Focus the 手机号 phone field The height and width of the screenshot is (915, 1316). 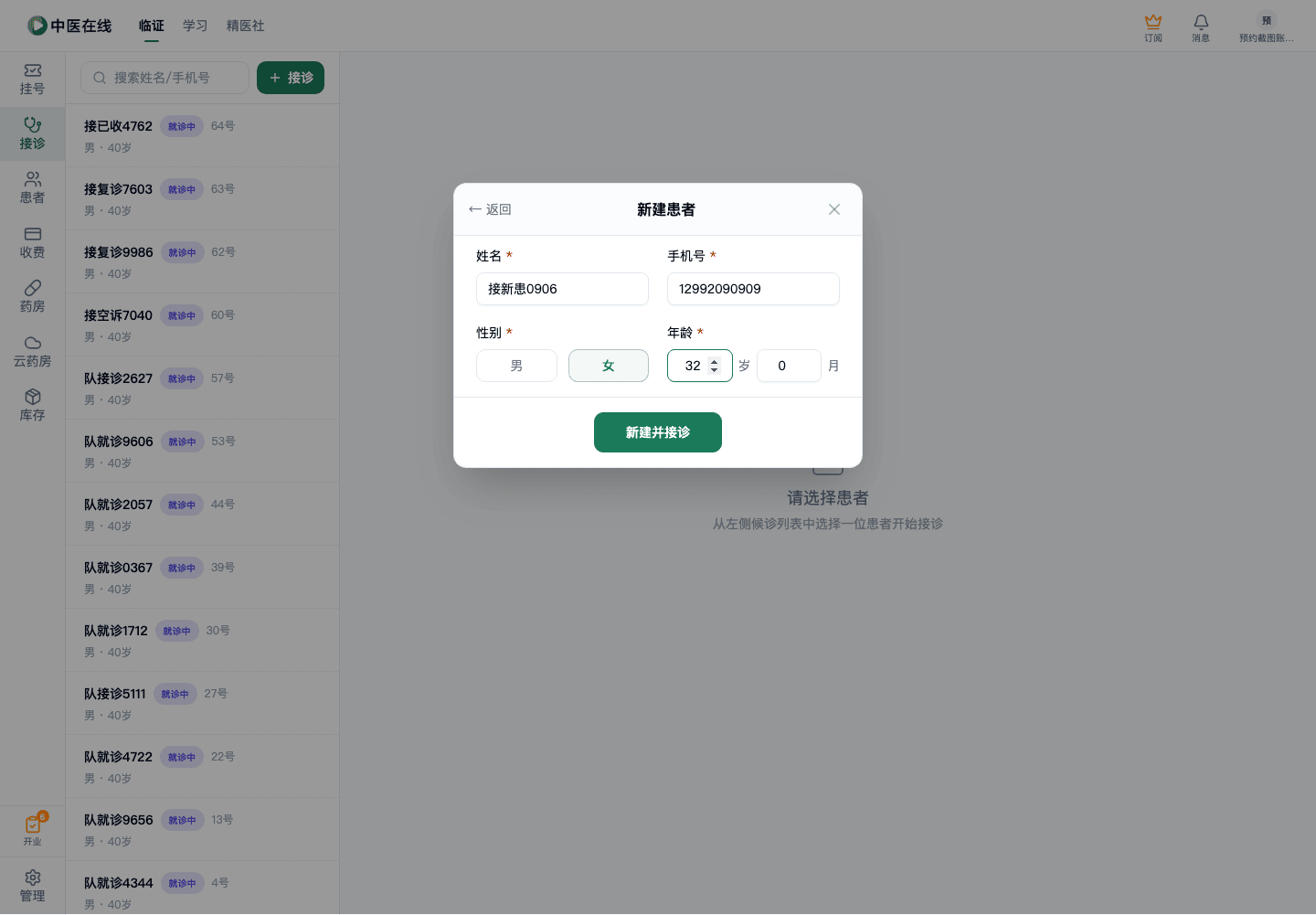click(x=753, y=289)
